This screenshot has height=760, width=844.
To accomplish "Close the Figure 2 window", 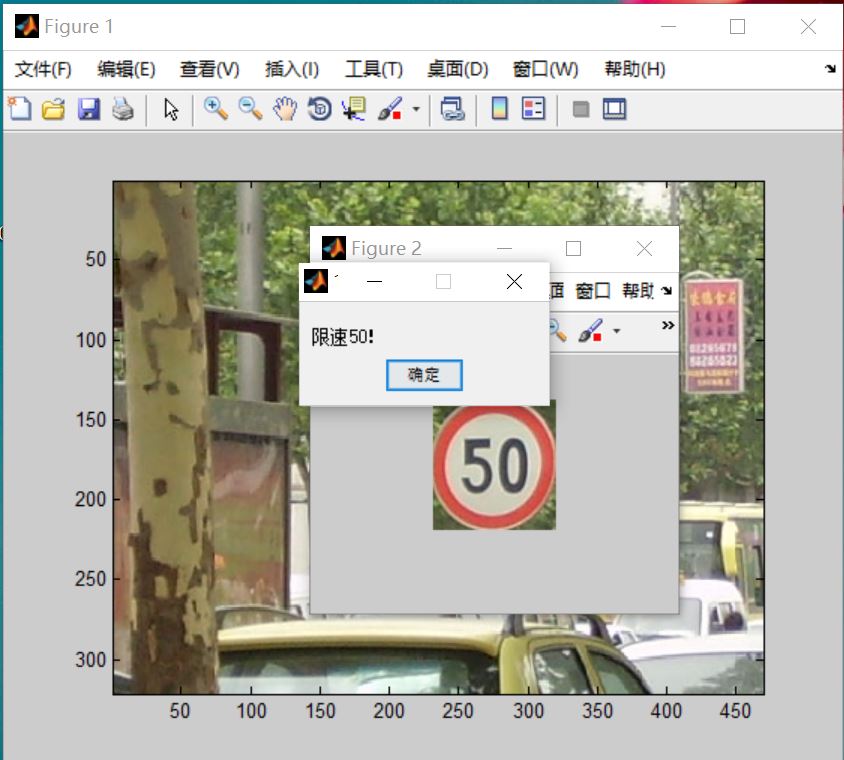I will point(644,249).
